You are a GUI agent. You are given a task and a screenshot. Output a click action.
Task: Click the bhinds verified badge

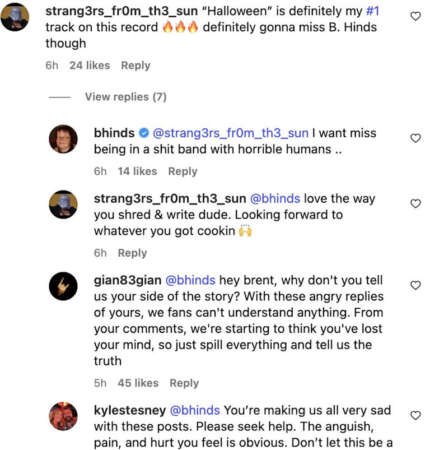tap(144, 133)
